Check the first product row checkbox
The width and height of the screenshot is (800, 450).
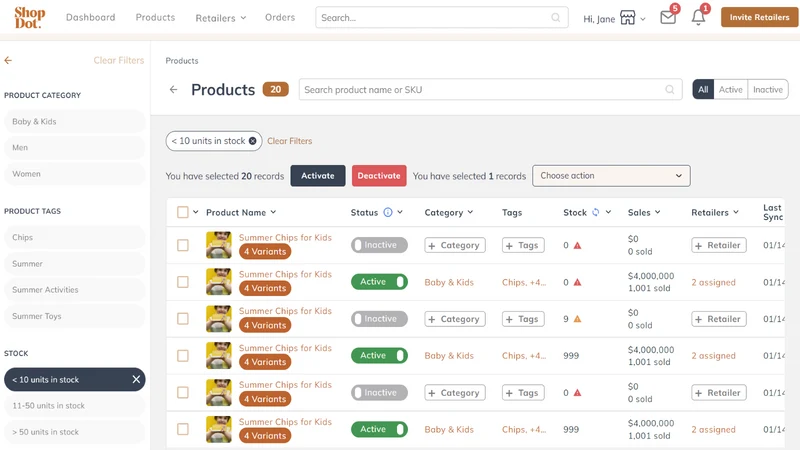183,245
